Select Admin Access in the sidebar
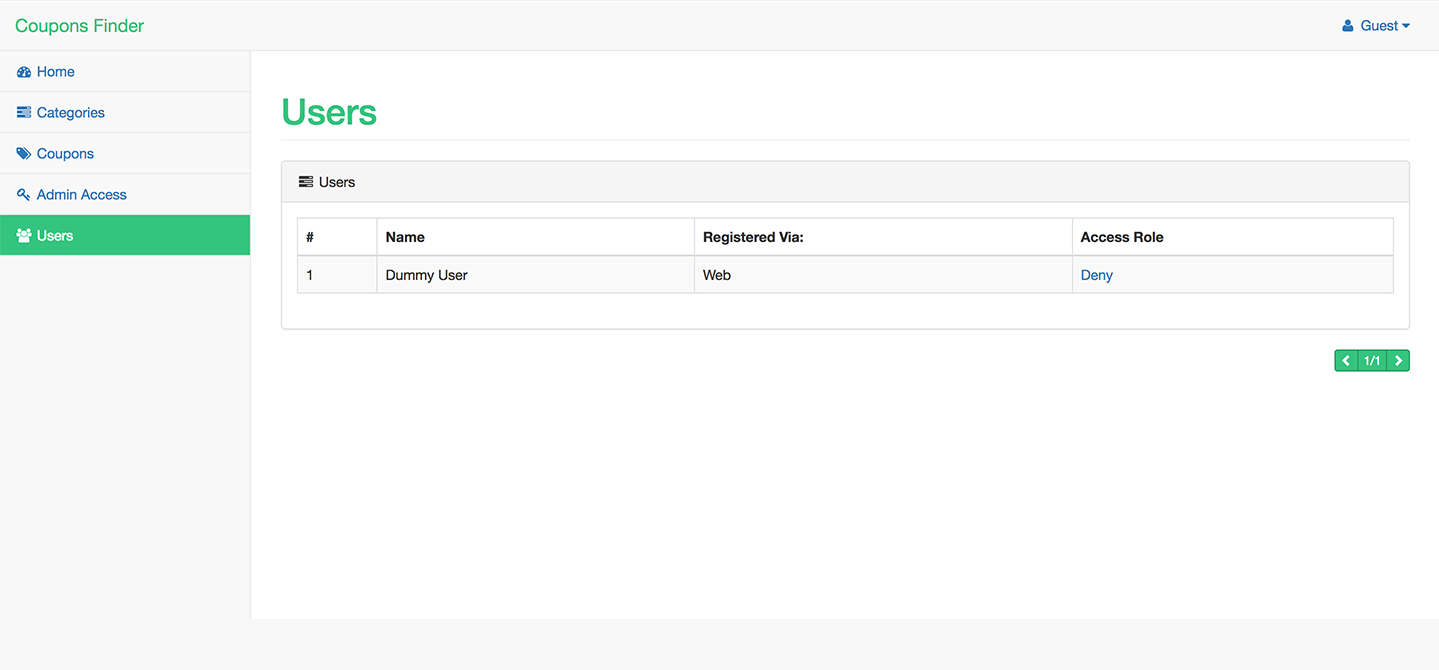This screenshot has height=670, width=1439. (x=82, y=195)
